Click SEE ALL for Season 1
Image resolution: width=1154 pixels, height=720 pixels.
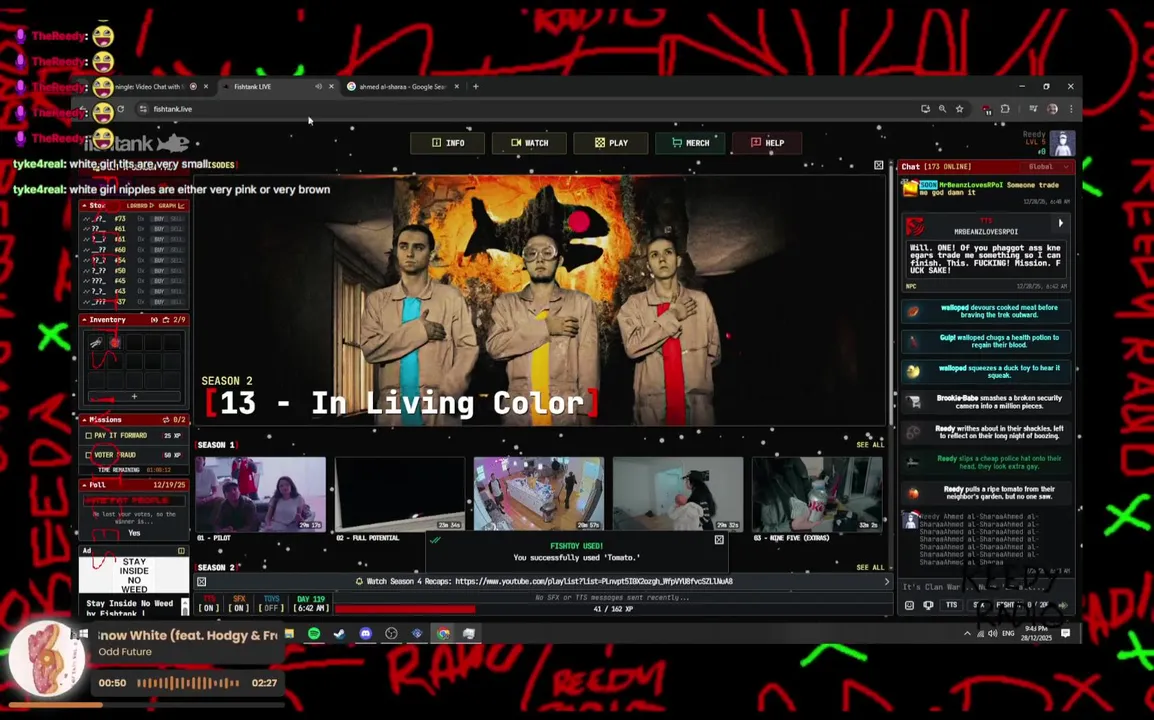pyautogui.click(x=870, y=445)
